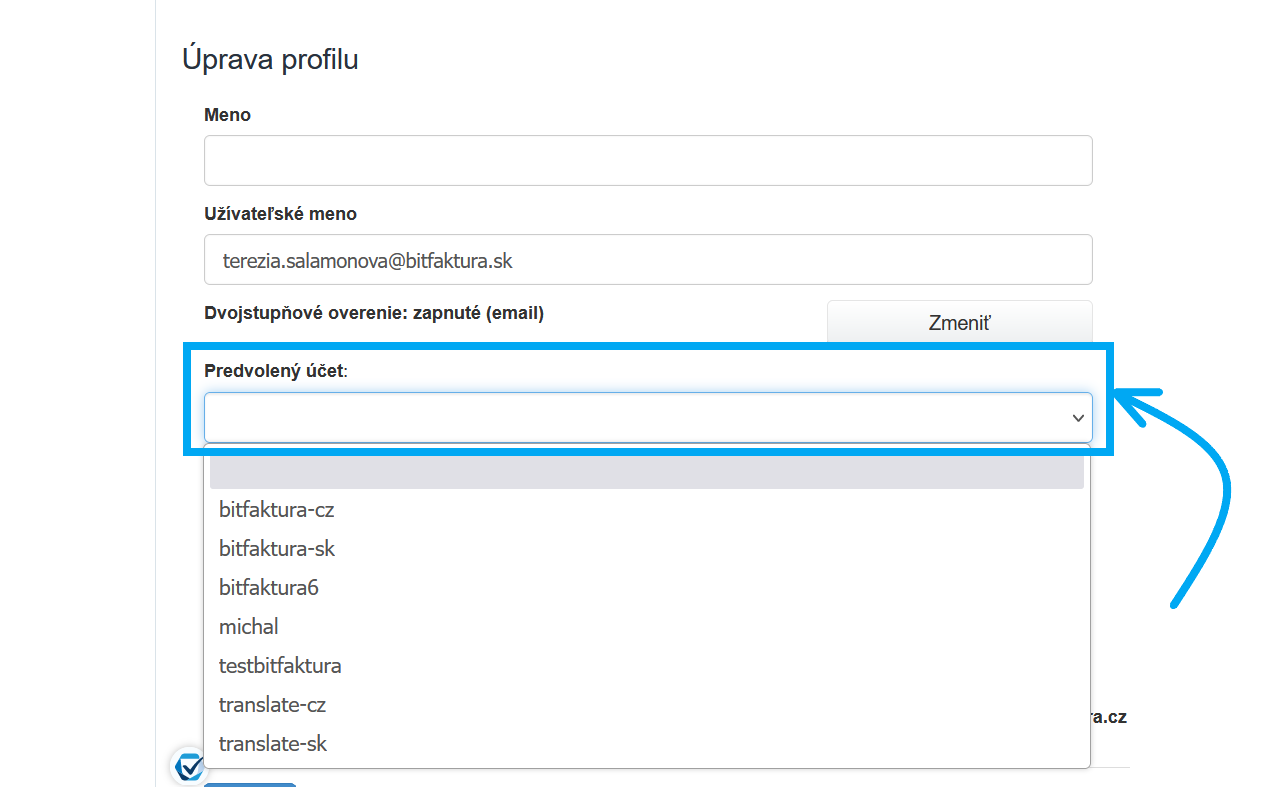Select the blank option in dropdown
The height and width of the screenshot is (787, 1284).
(x=646, y=472)
